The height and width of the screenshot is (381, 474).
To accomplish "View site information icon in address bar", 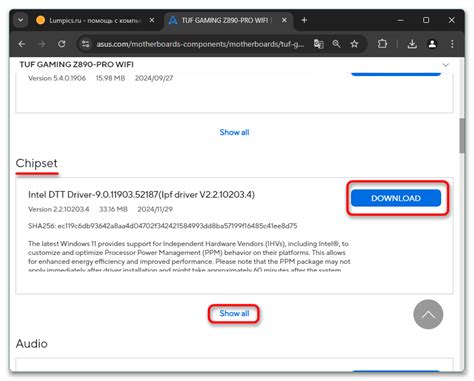I will tap(86, 44).
